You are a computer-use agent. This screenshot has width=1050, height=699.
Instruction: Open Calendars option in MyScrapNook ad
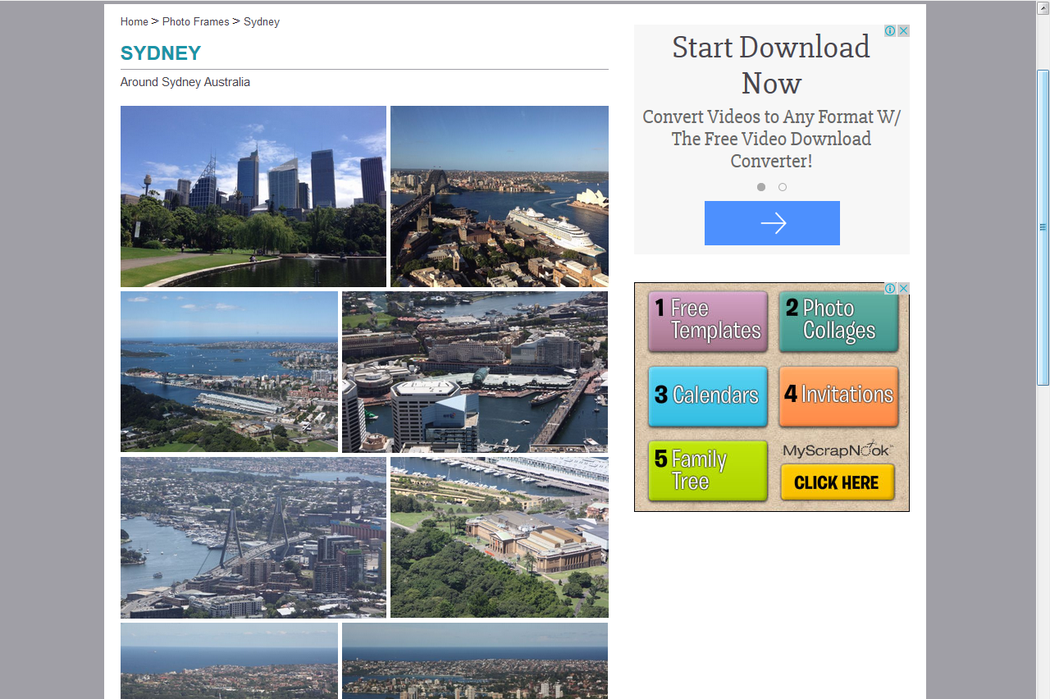tap(708, 395)
